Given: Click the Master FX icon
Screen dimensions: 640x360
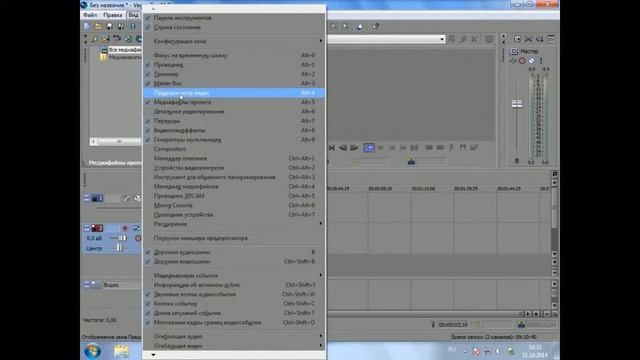Looking at the screenshot, I should pyautogui.click(x=513, y=61).
